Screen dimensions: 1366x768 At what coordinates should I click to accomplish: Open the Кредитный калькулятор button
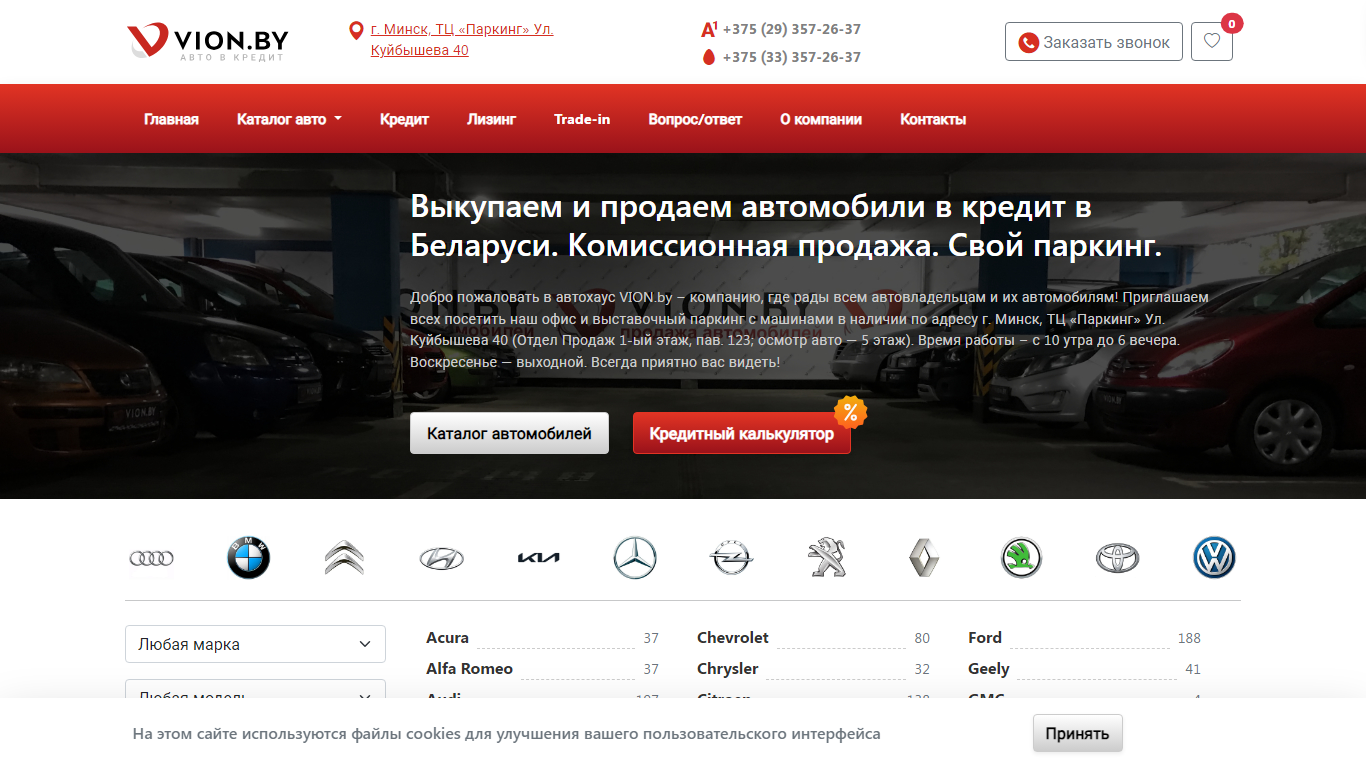coord(741,433)
